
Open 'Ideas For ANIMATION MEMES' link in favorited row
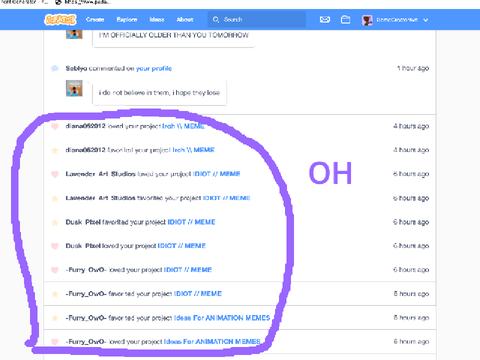[222, 318]
